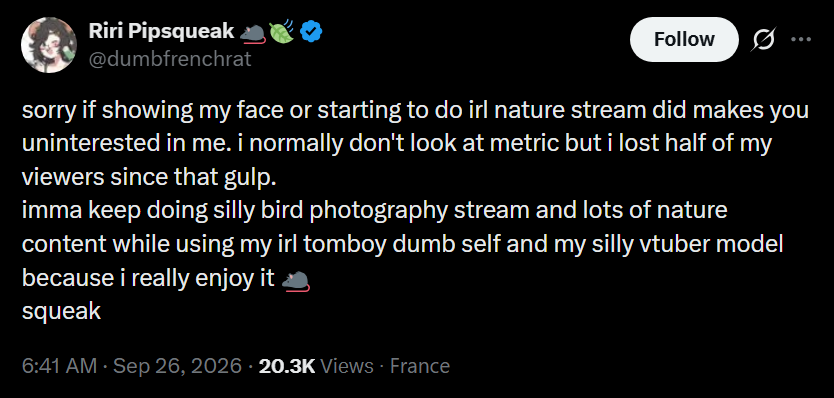Open the three-dot more options menu
The width and height of the screenshot is (834, 398).
[801, 39]
